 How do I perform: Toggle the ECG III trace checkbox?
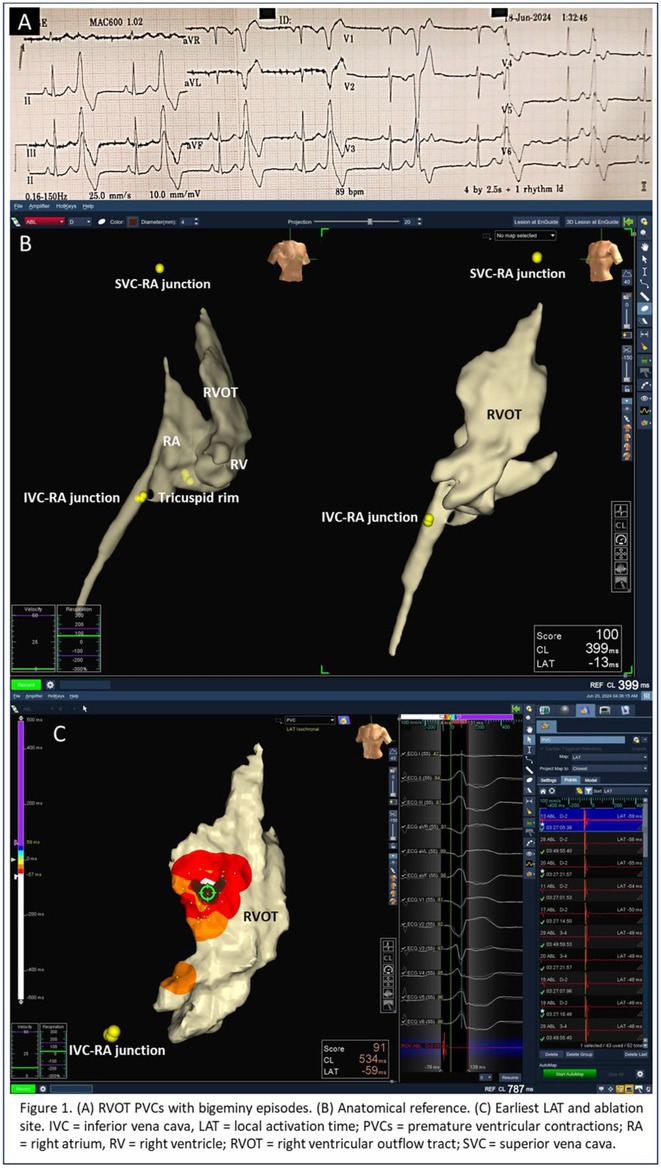click(x=405, y=802)
